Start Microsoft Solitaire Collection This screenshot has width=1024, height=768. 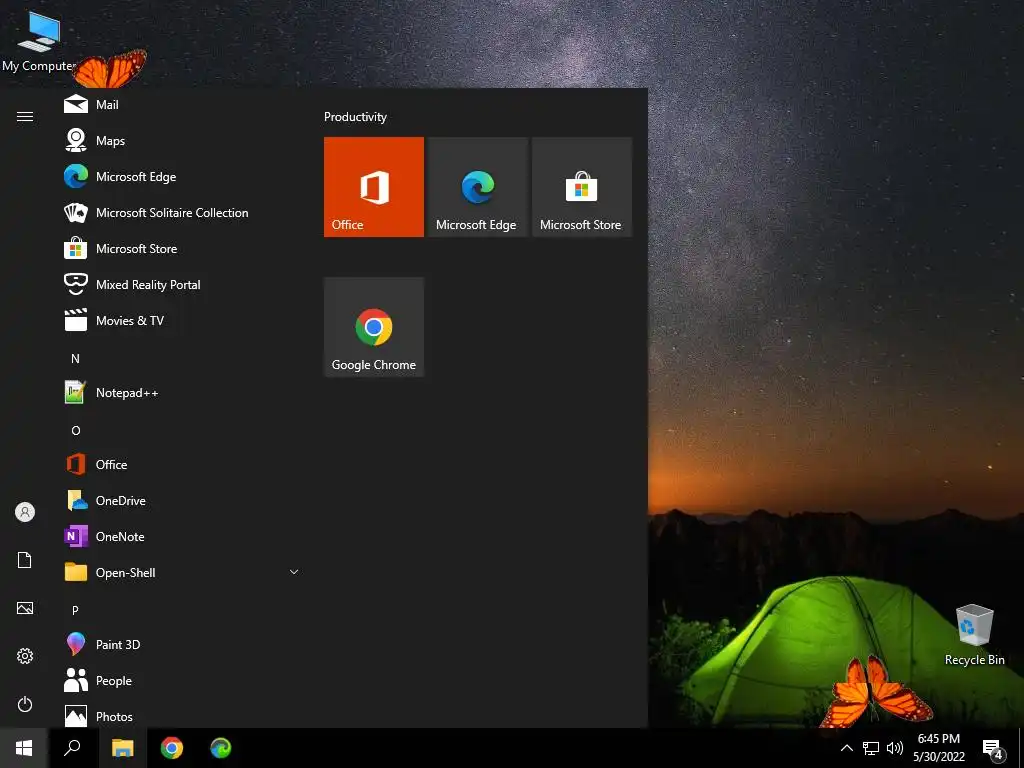click(x=184, y=212)
